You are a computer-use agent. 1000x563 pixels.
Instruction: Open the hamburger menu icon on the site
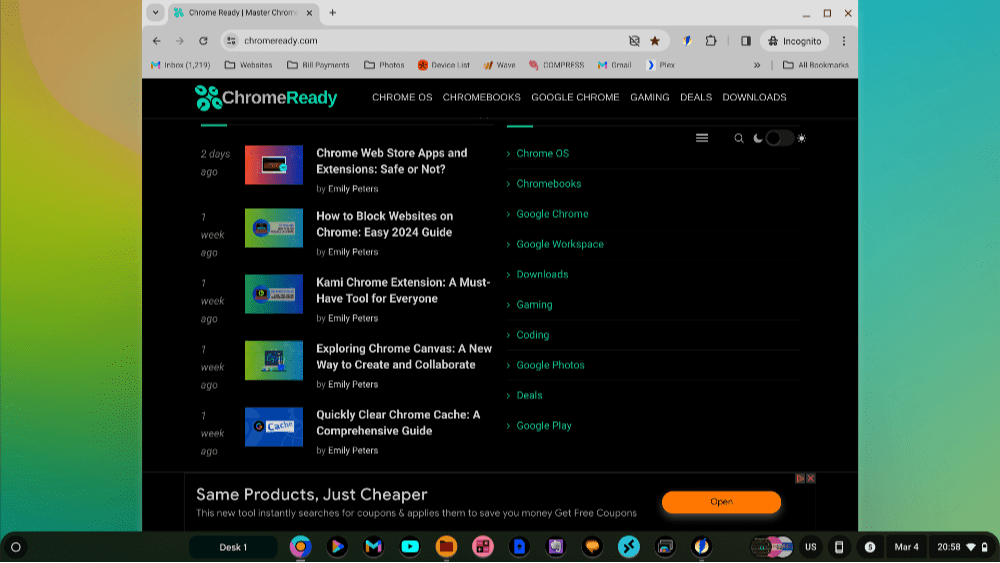tap(702, 138)
